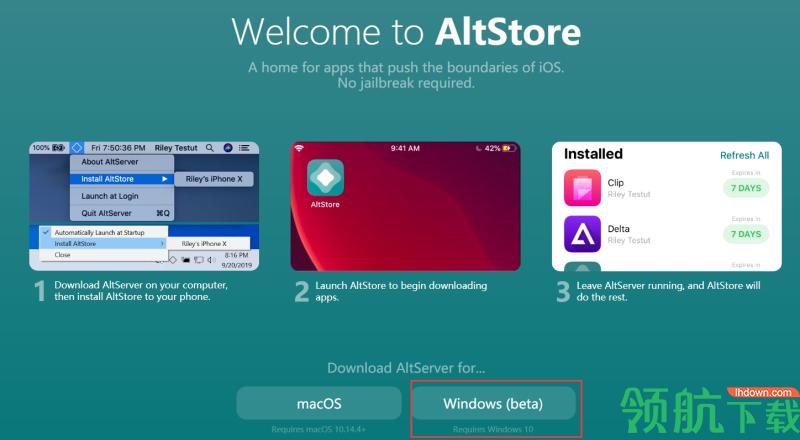Viewport: 800px width, 440px height.
Task: Open the first screenshot showing the AltServer menu
Action: (144, 206)
